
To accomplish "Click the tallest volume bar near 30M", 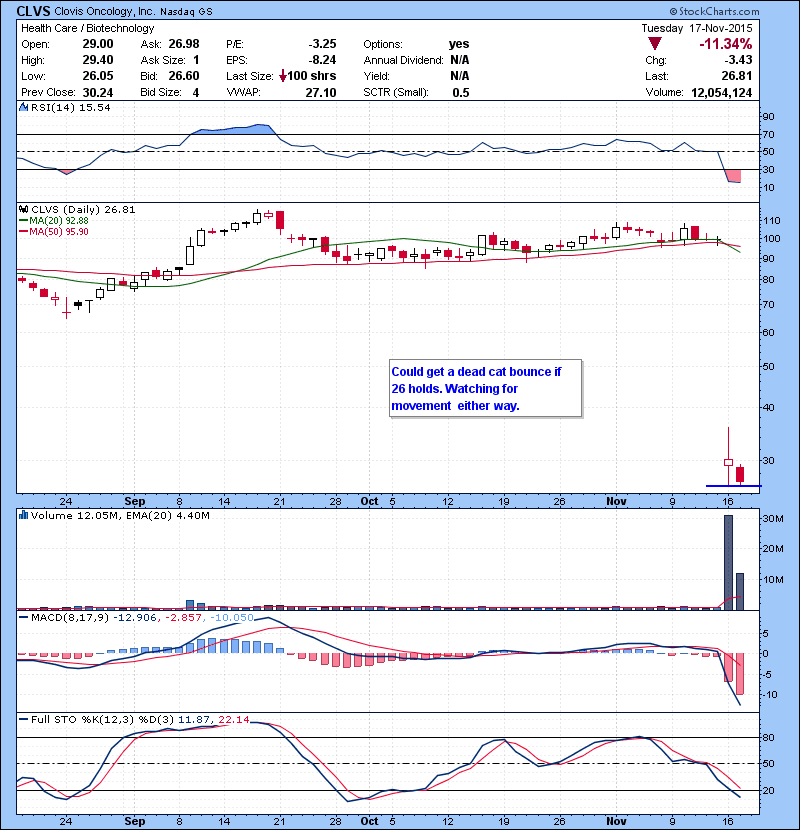I will 729,562.
